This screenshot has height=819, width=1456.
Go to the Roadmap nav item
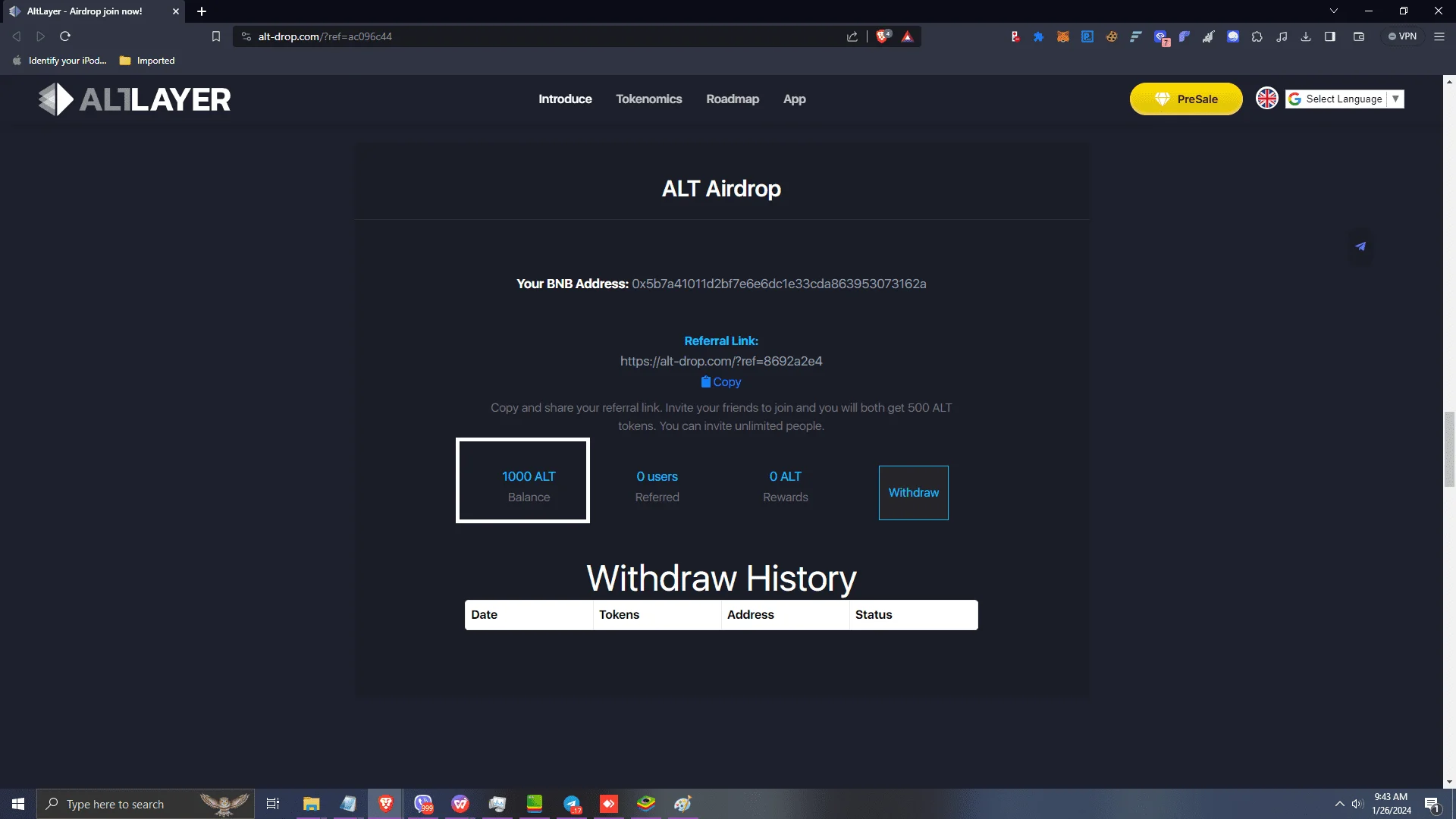coord(733,99)
